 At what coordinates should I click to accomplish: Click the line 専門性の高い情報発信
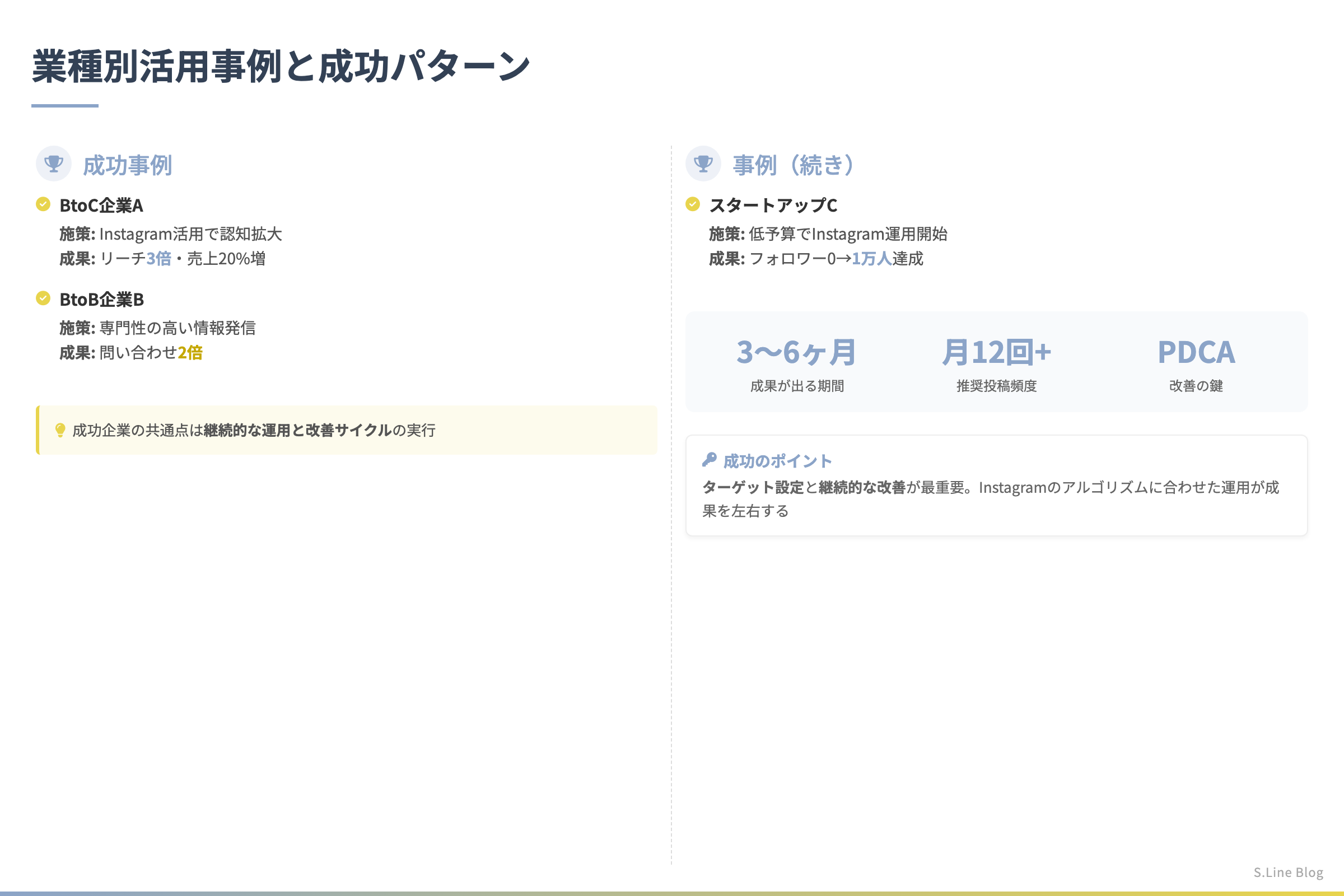(x=178, y=328)
